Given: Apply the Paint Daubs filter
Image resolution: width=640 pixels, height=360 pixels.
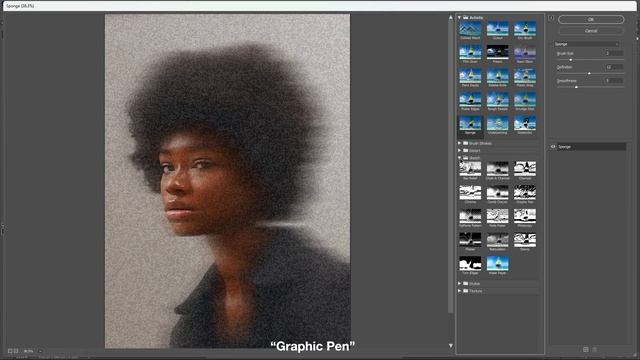Looking at the screenshot, I should 470,77.
